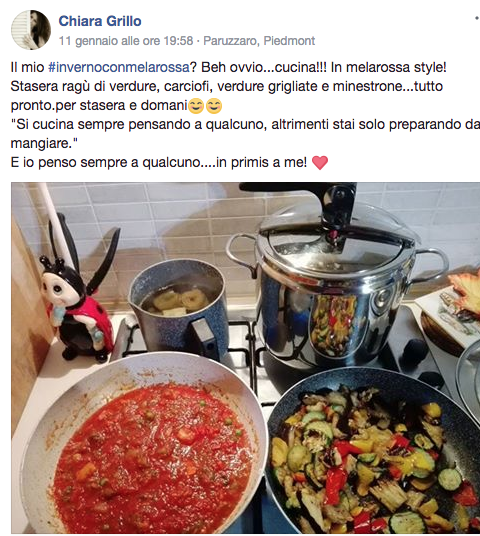
Task: Open the Paruzzaro, Piedmont location link
Action: pyautogui.click(x=259, y=41)
